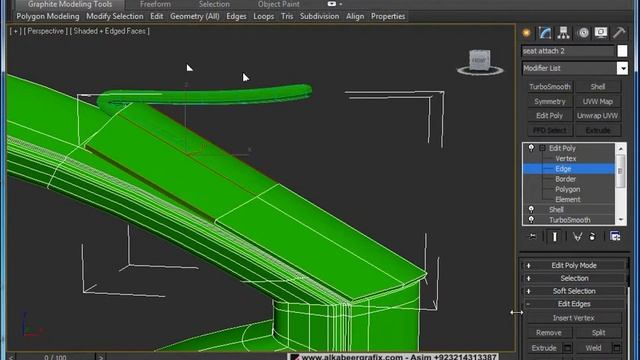Screen dimensions: 640x360
Task: Click the TurboSmooth modifier button
Action: [x=549, y=87]
